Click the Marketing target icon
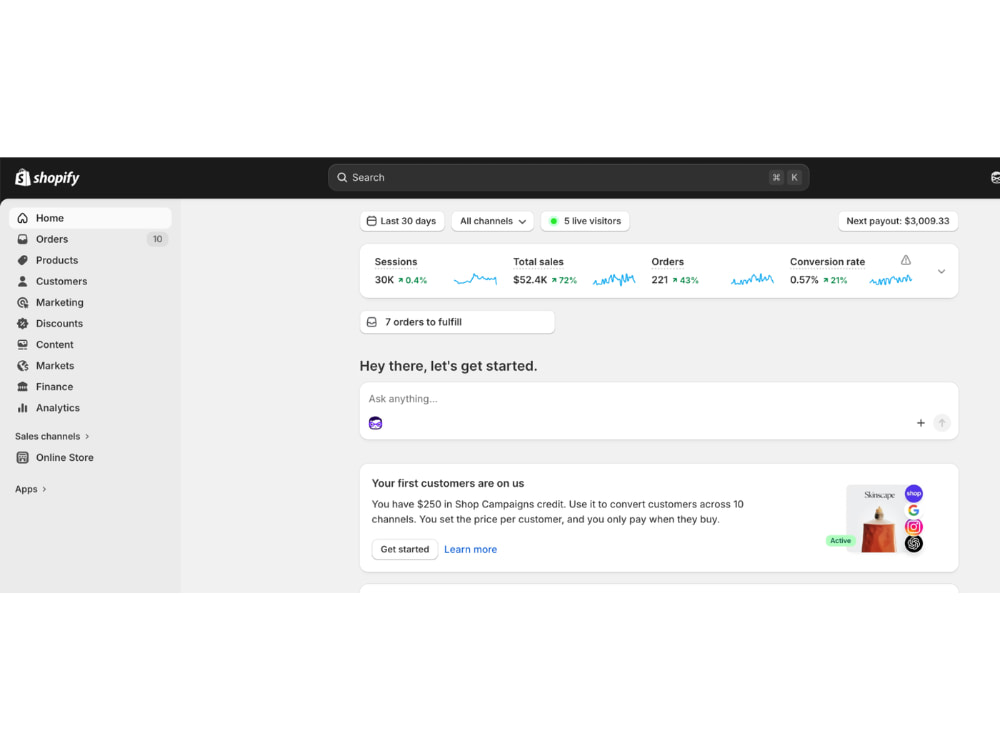1000x750 pixels. pos(23,302)
